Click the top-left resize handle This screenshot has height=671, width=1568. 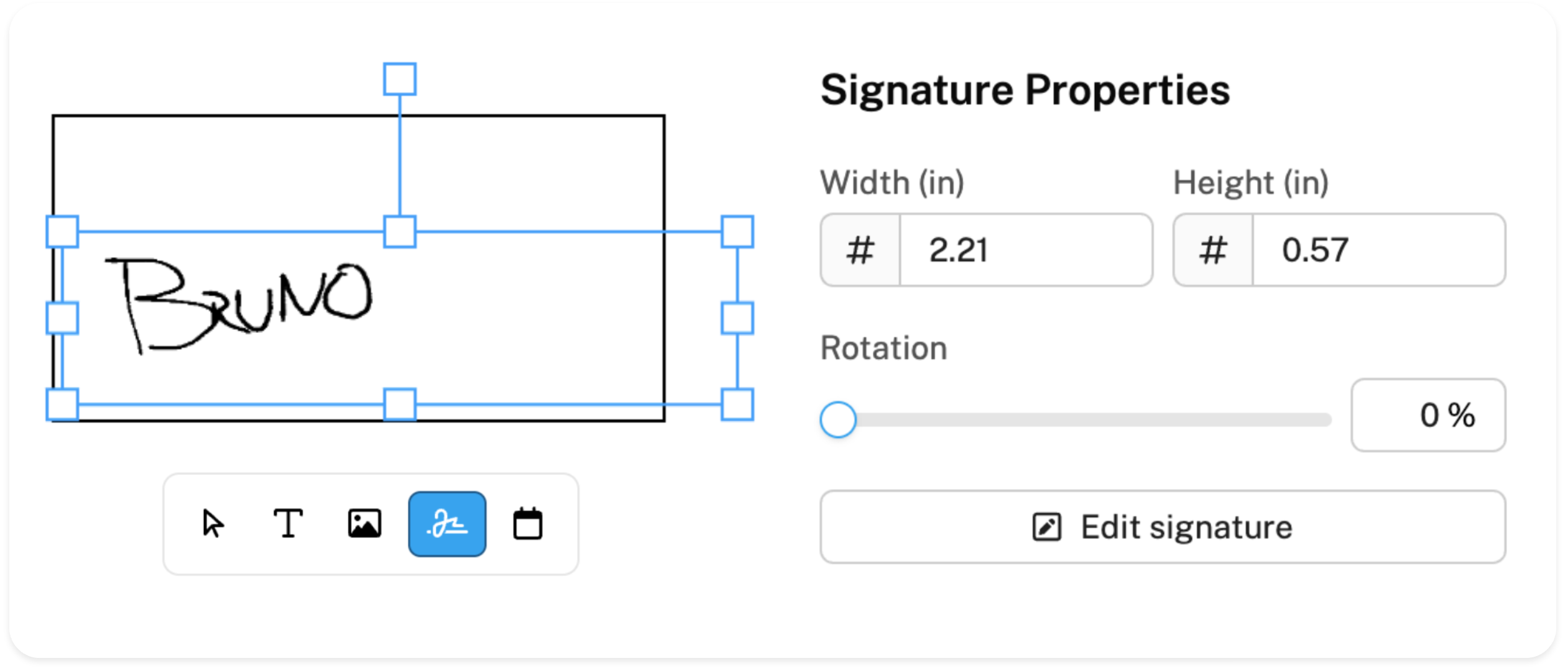[62, 232]
